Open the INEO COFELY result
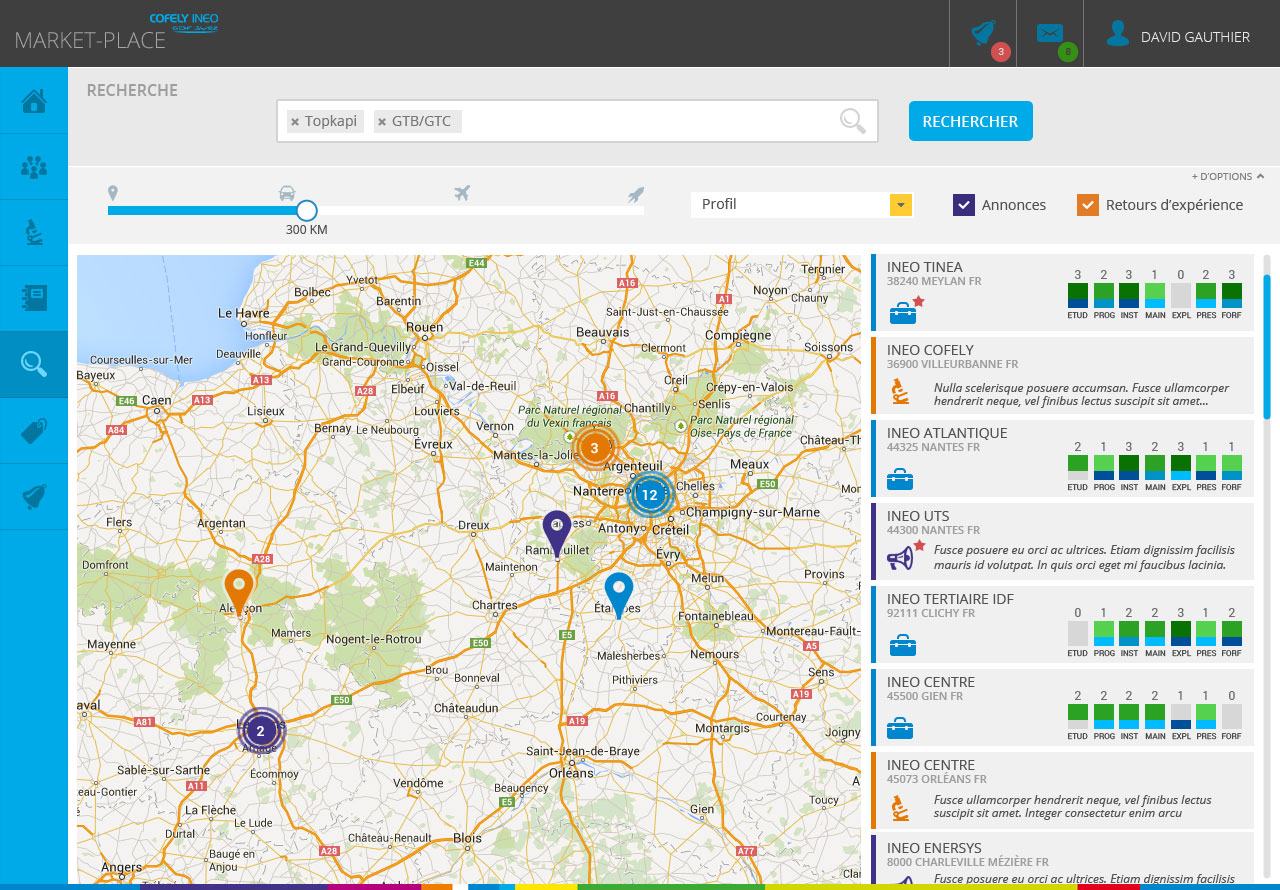Image resolution: width=1280 pixels, height=890 pixels. [x=1062, y=375]
